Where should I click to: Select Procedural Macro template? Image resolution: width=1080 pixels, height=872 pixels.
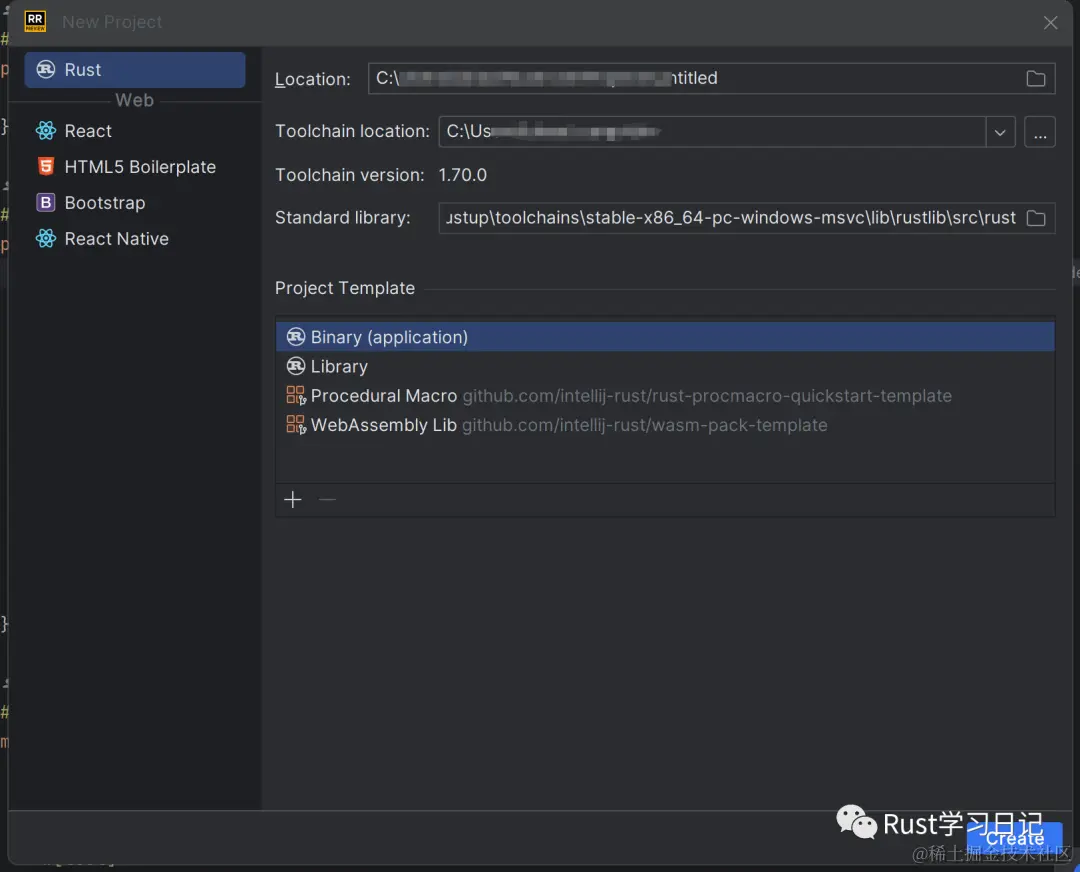665,396
